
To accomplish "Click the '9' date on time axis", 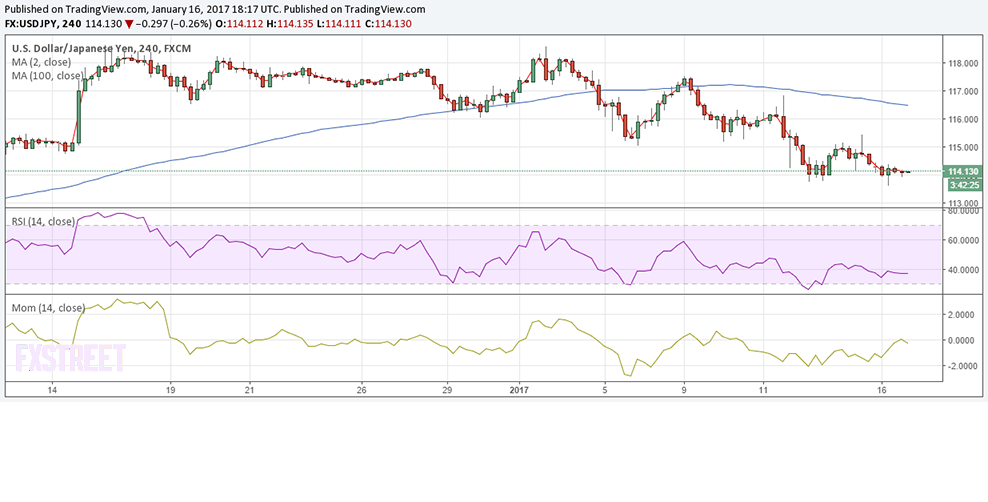I will pos(684,391).
